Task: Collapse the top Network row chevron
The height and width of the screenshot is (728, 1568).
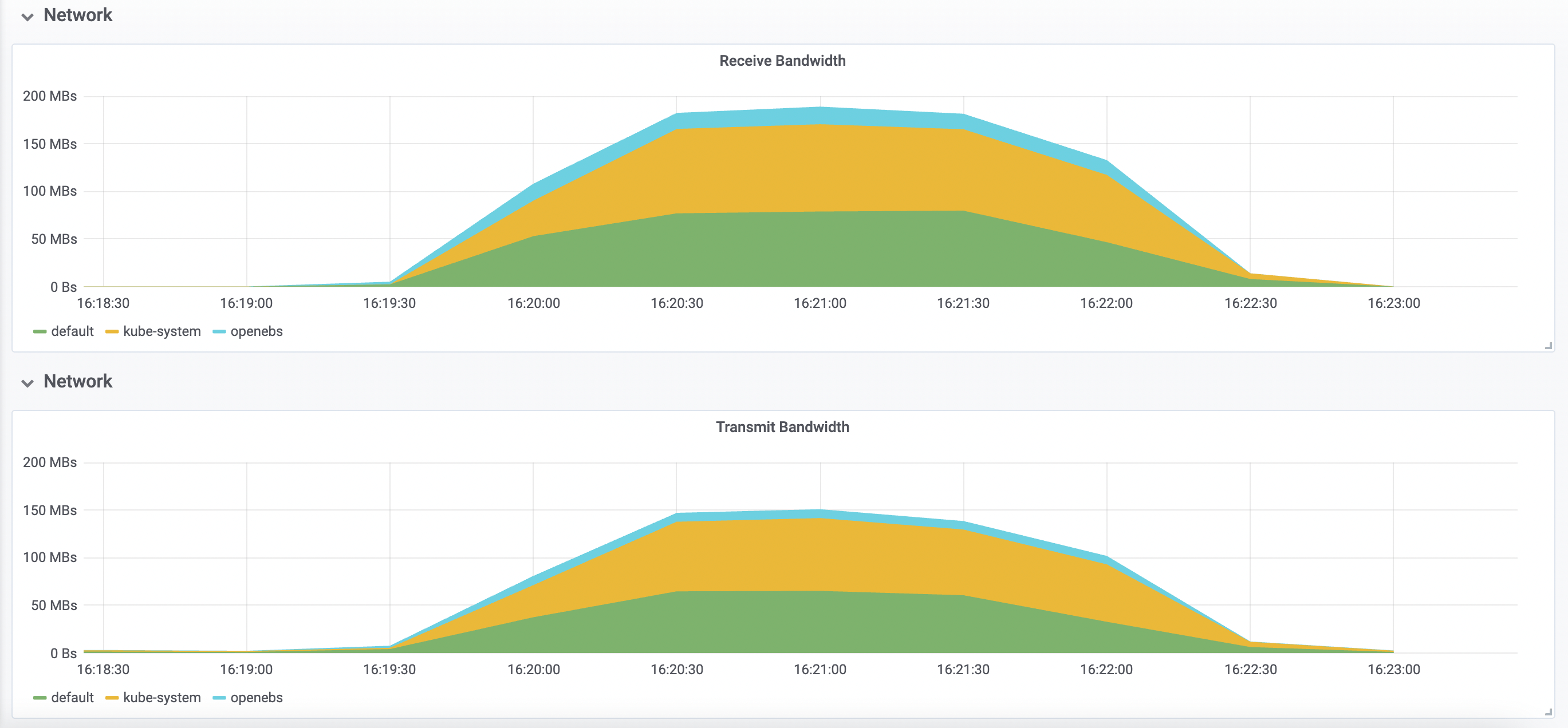Action: click(x=27, y=17)
